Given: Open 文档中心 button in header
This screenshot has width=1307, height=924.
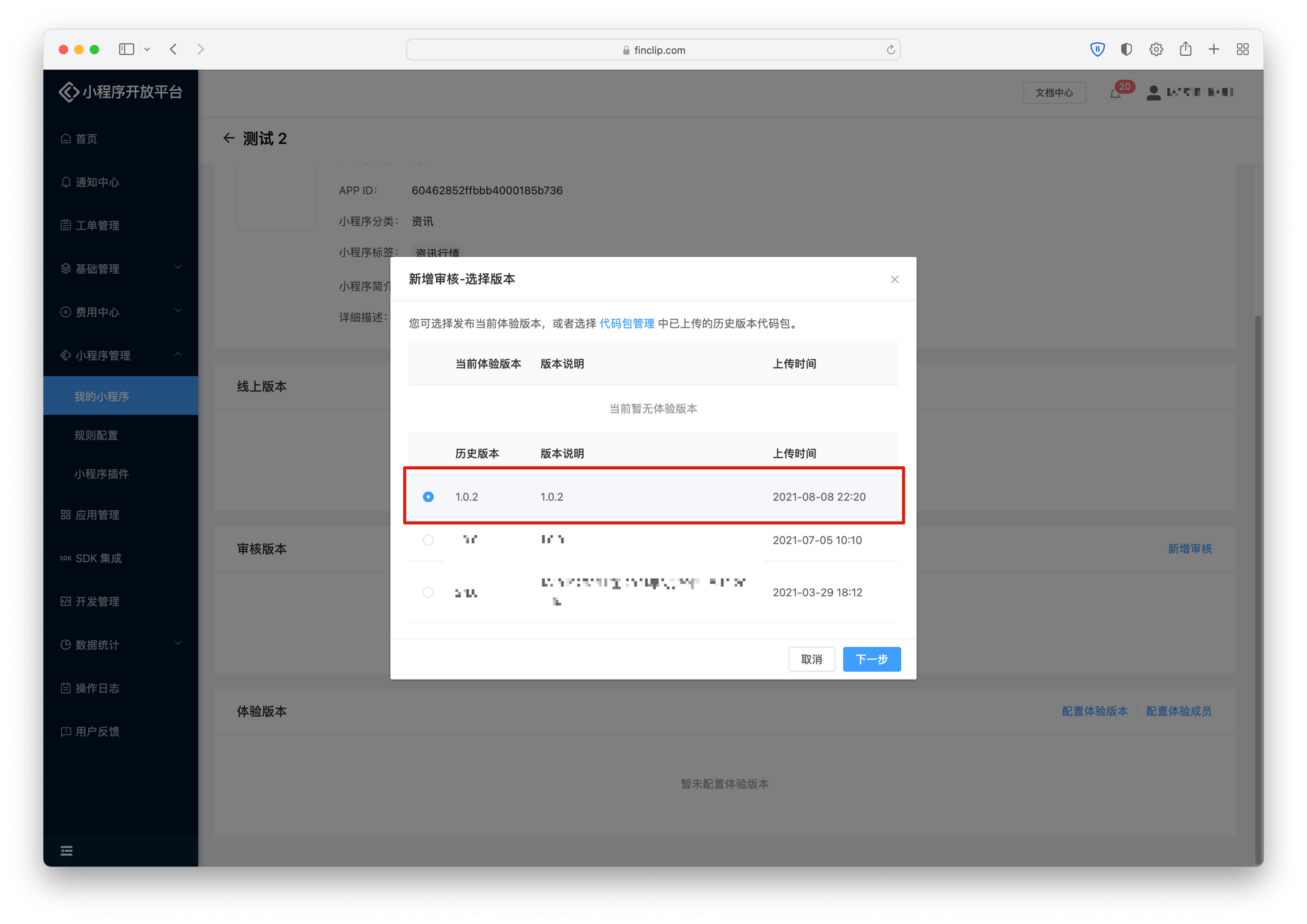Looking at the screenshot, I should [x=1054, y=93].
